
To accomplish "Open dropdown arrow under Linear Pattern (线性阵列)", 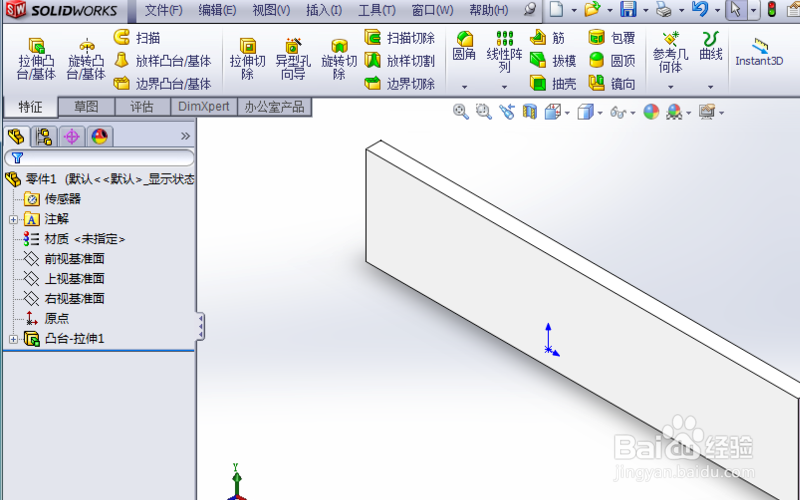I will 504,87.
